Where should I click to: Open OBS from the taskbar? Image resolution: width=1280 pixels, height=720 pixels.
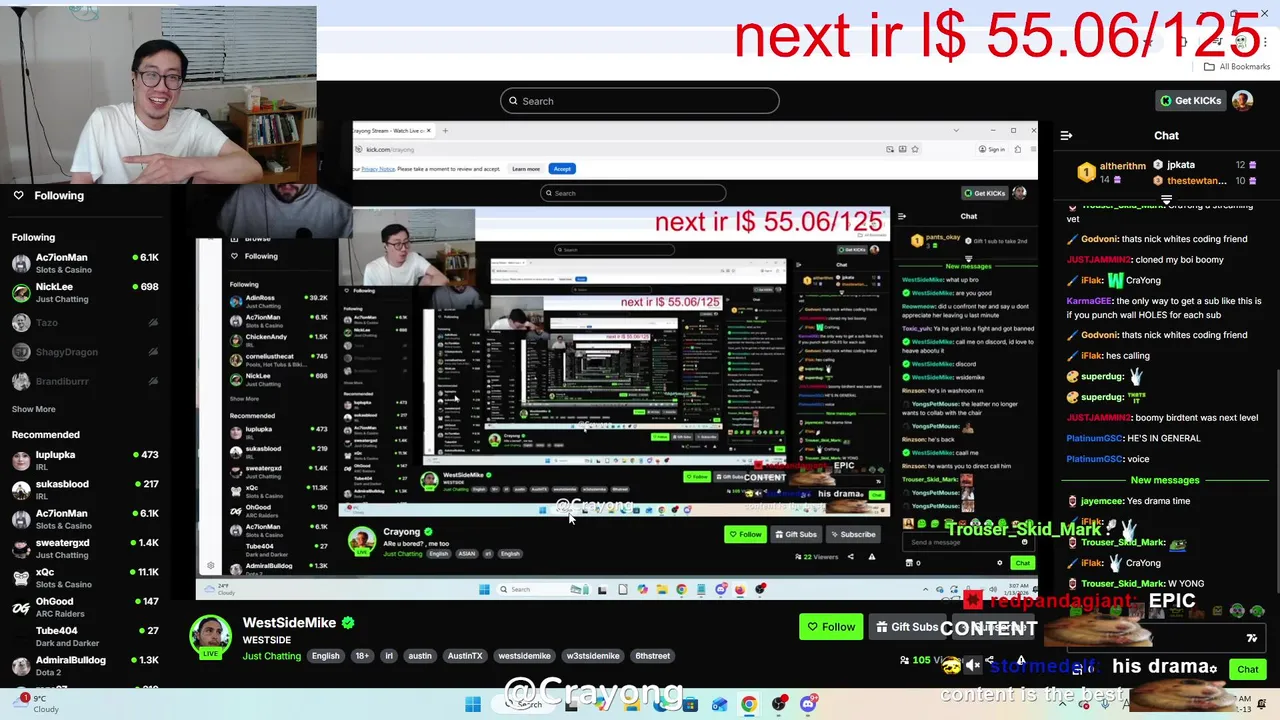click(778, 704)
